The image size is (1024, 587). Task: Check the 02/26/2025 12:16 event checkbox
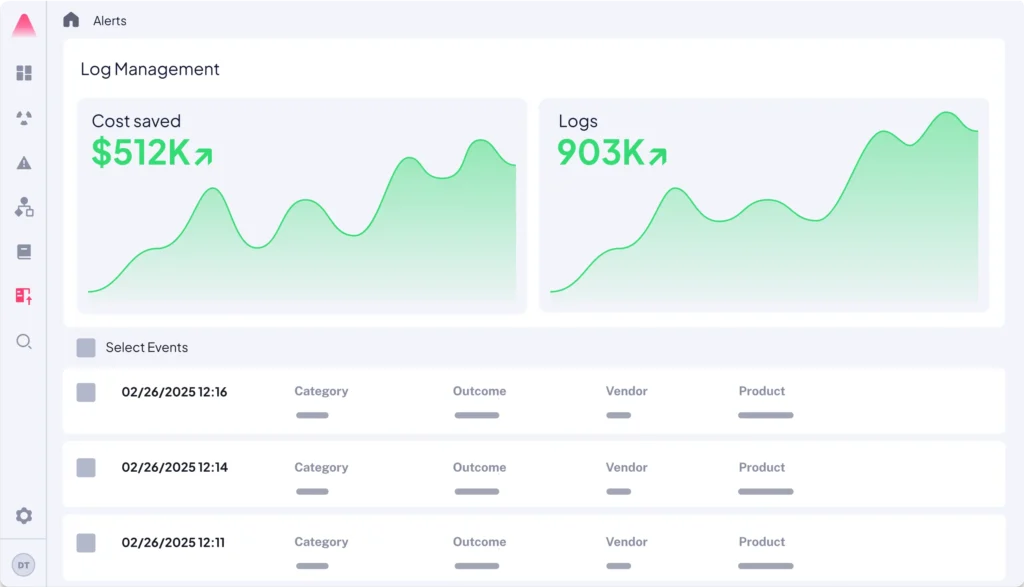coord(86,392)
